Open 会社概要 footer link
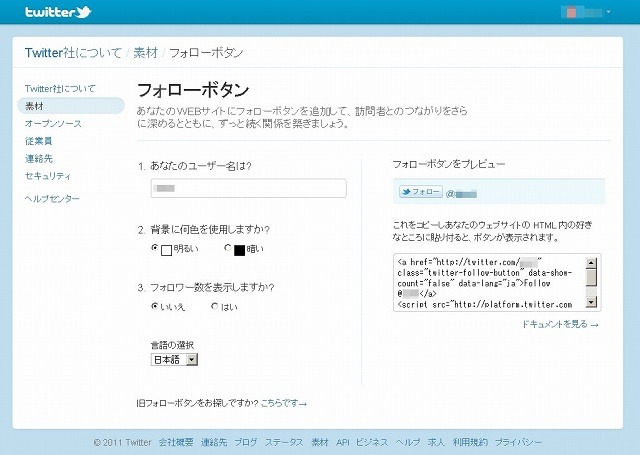Image resolution: width=640 pixels, height=455 pixels. 176,442
